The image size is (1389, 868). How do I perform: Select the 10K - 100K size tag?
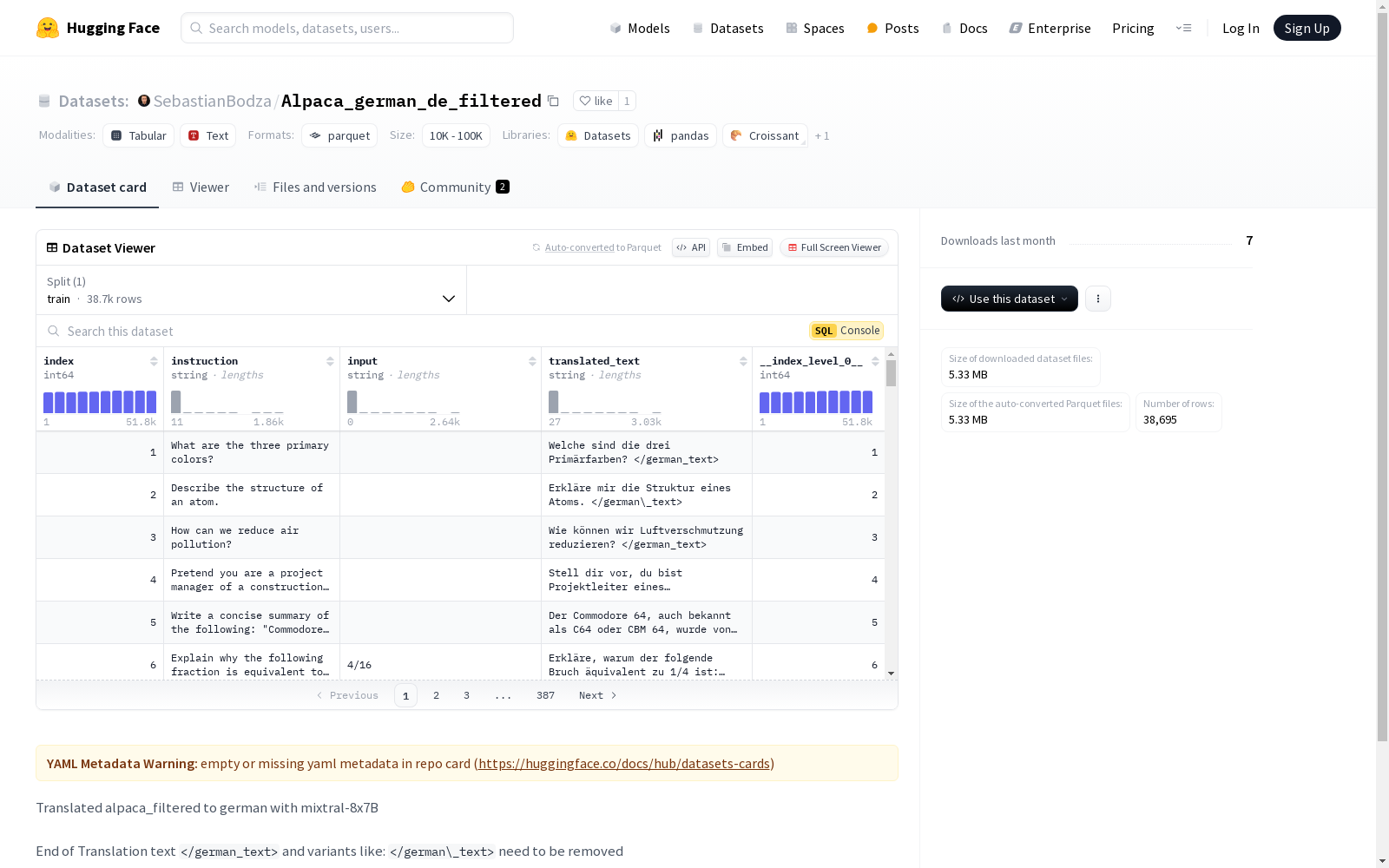pos(456,135)
